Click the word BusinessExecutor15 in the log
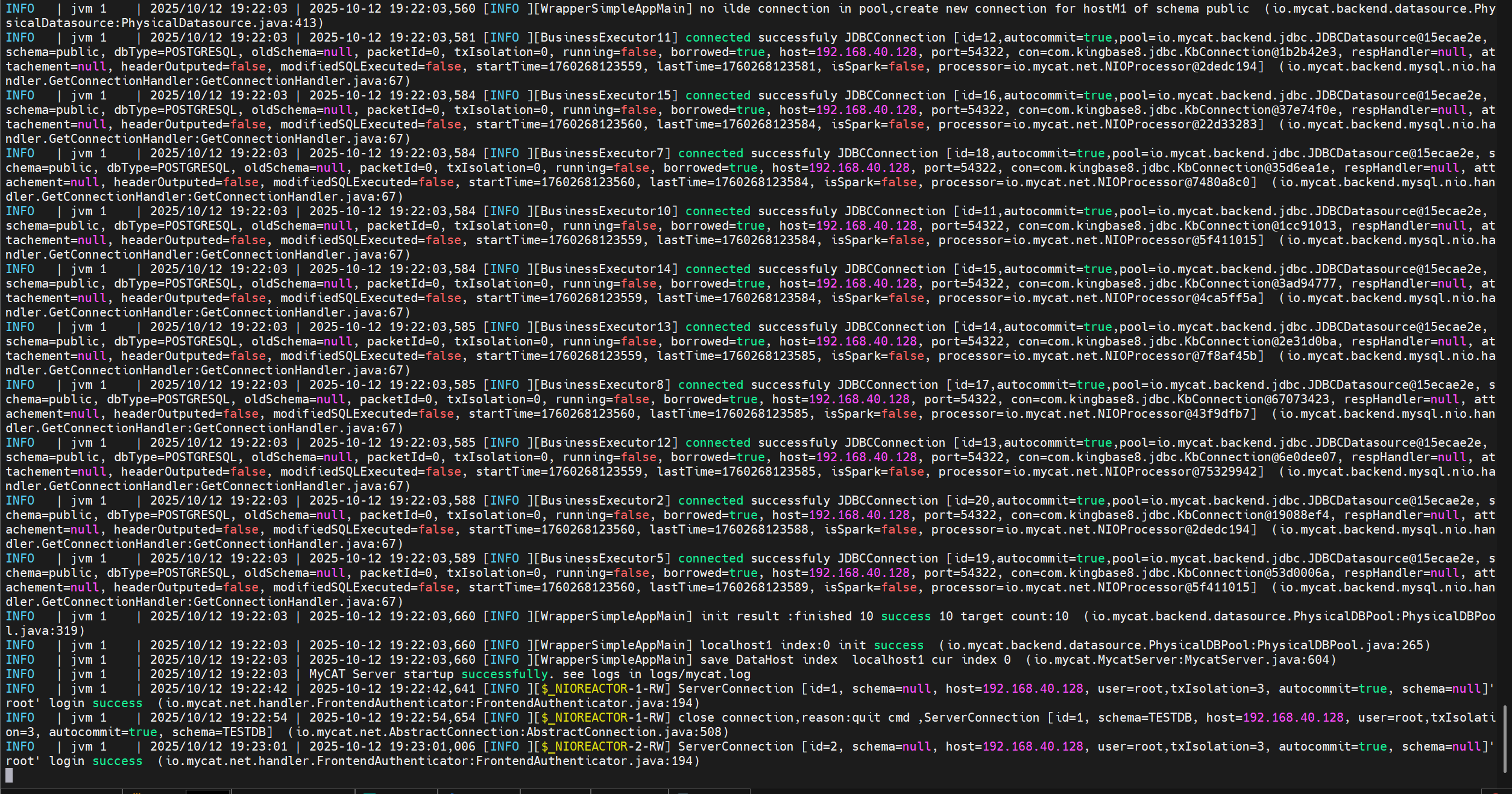 pyautogui.click(x=605, y=95)
